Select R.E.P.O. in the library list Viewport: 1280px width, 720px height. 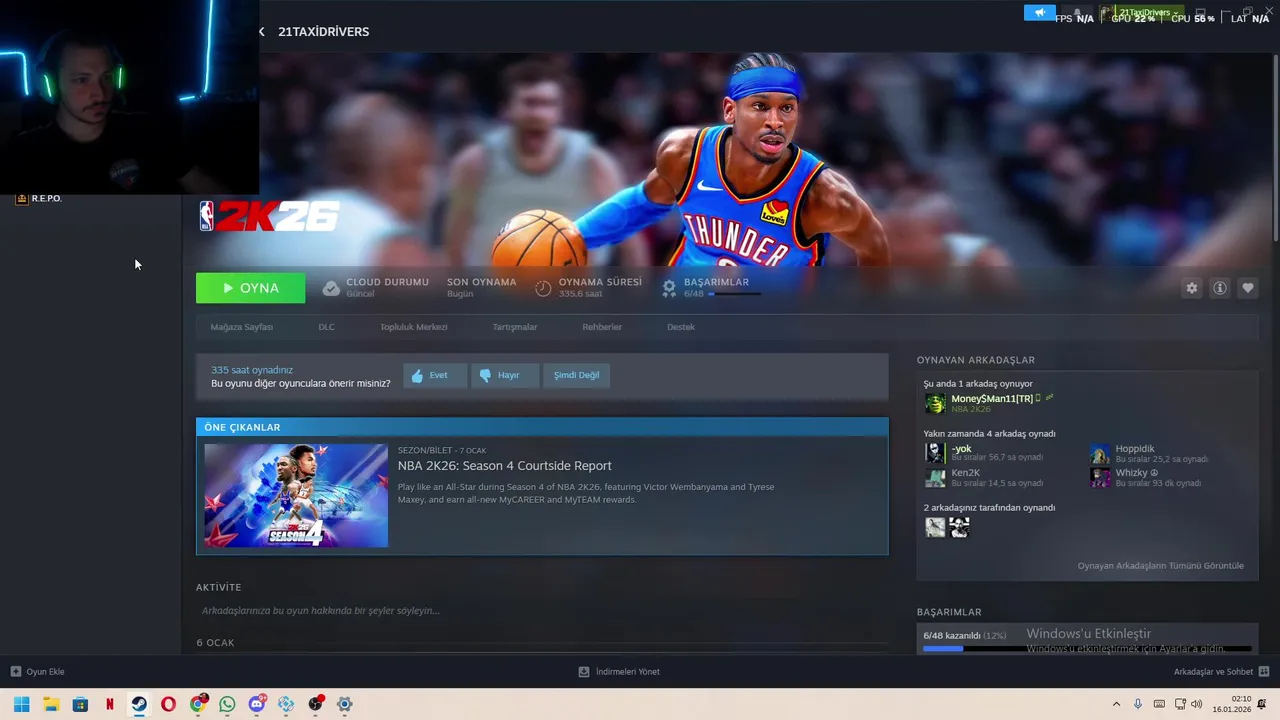(x=38, y=198)
